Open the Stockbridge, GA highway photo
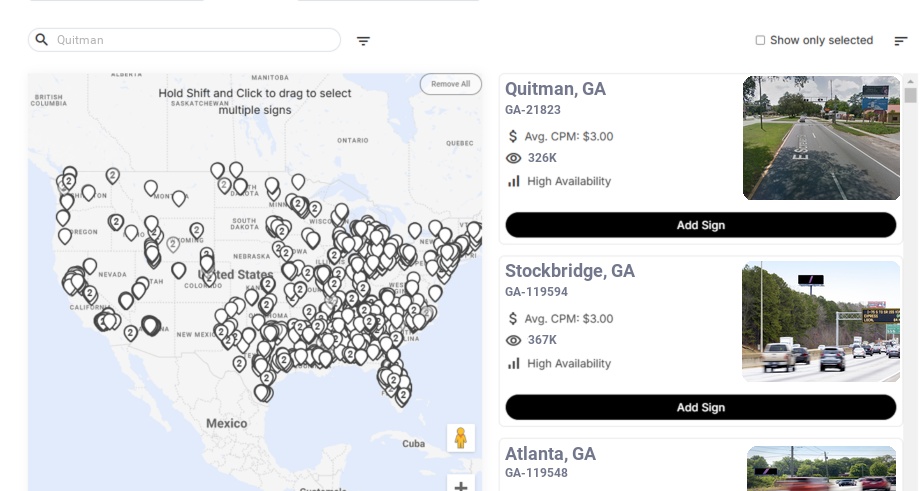The height and width of the screenshot is (491, 920). tap(821, 321)
